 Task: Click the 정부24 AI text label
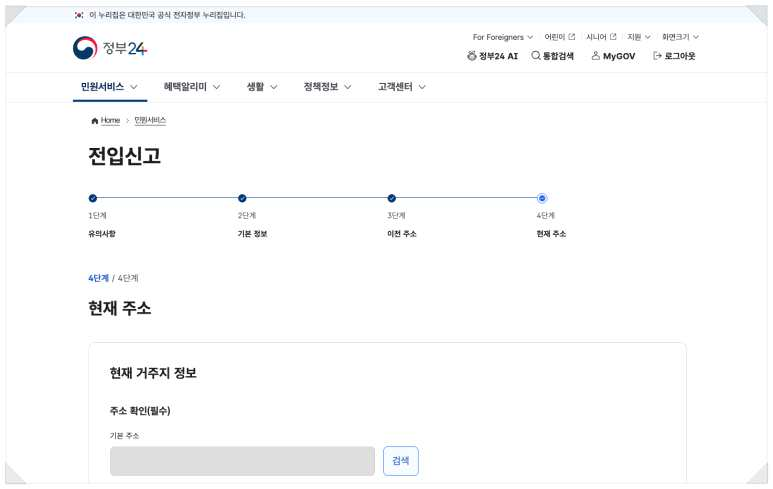point(498,56)
